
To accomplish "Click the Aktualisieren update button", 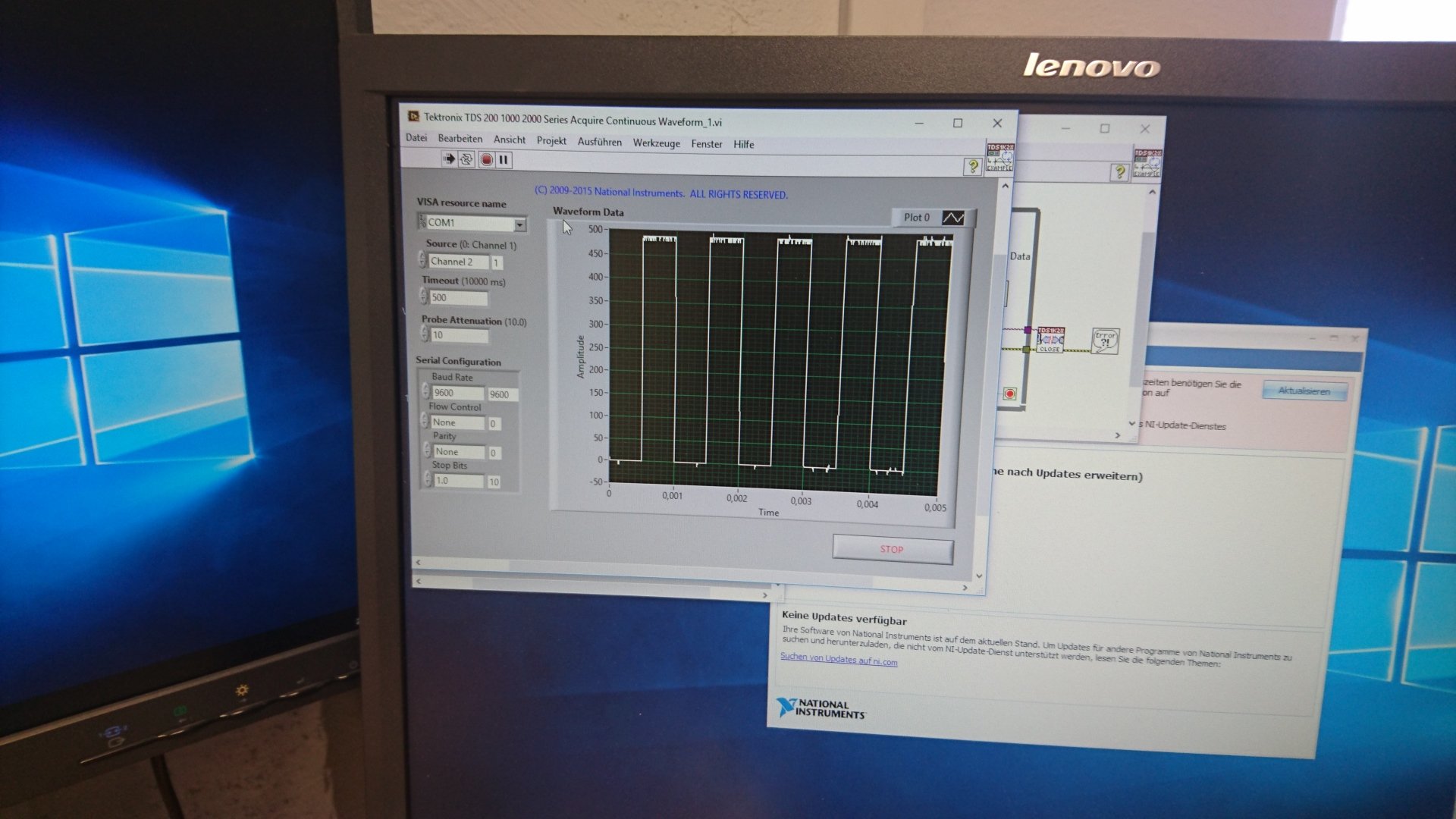I will click(1304, 391).
